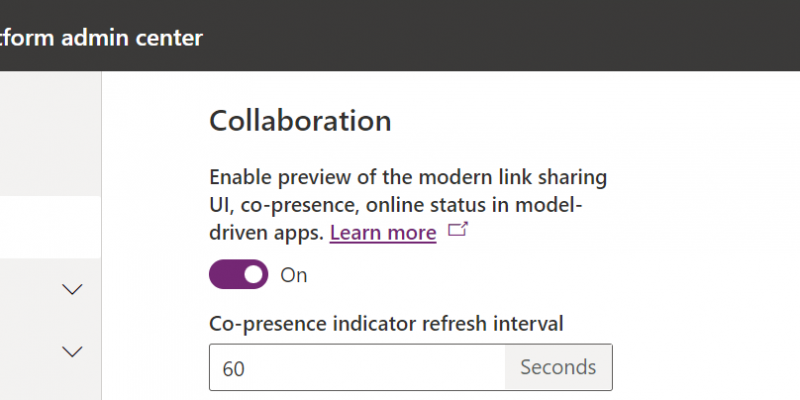The width and height of the screenshot is (800, 400).
Task: Click the purple toggle knob
Action: (254, 275)
